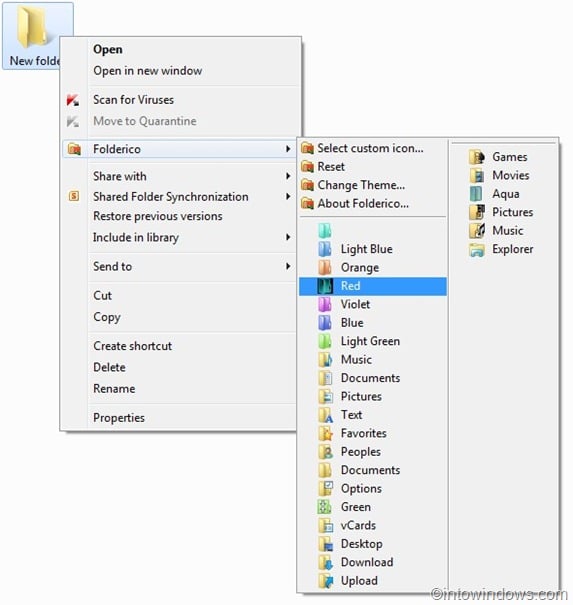Click the Folderico icon in context menu

[74, 149]
